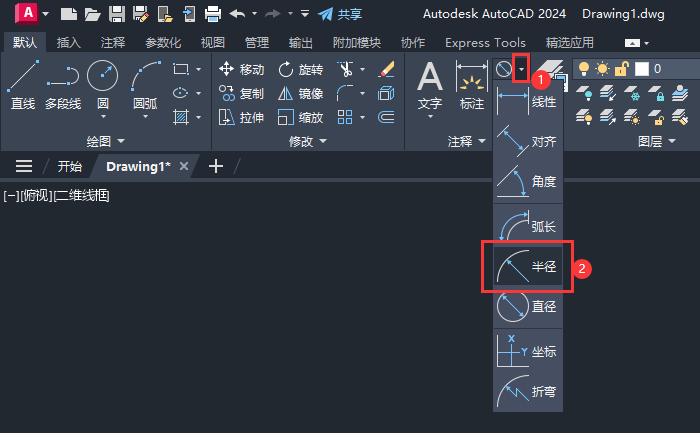Expand the Annotation (注释) panel
This screenshot has width=700, height=433.
(x=467, y=142)
